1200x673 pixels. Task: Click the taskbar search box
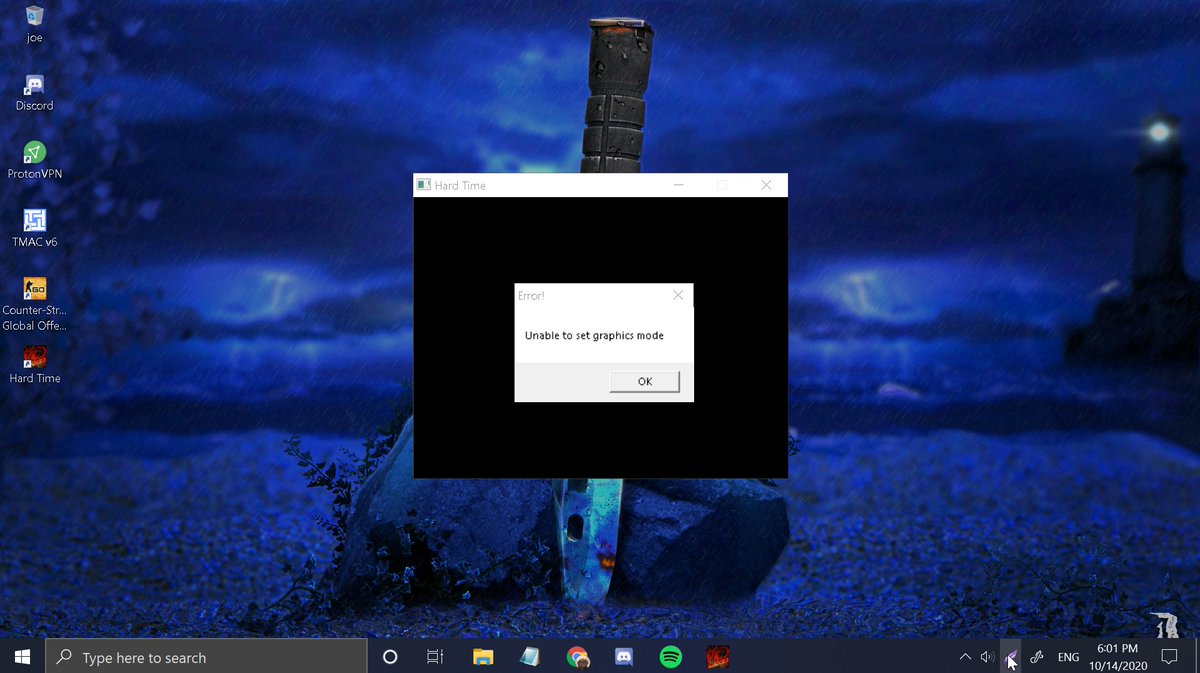pos(206,657)
